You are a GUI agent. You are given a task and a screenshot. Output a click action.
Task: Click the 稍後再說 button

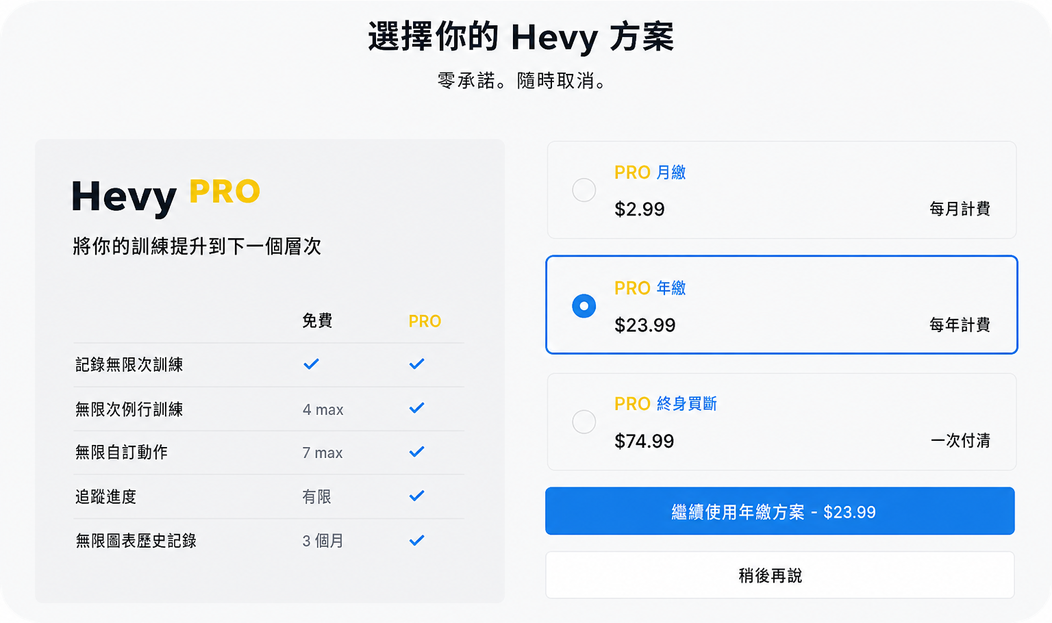click(780, 575)
